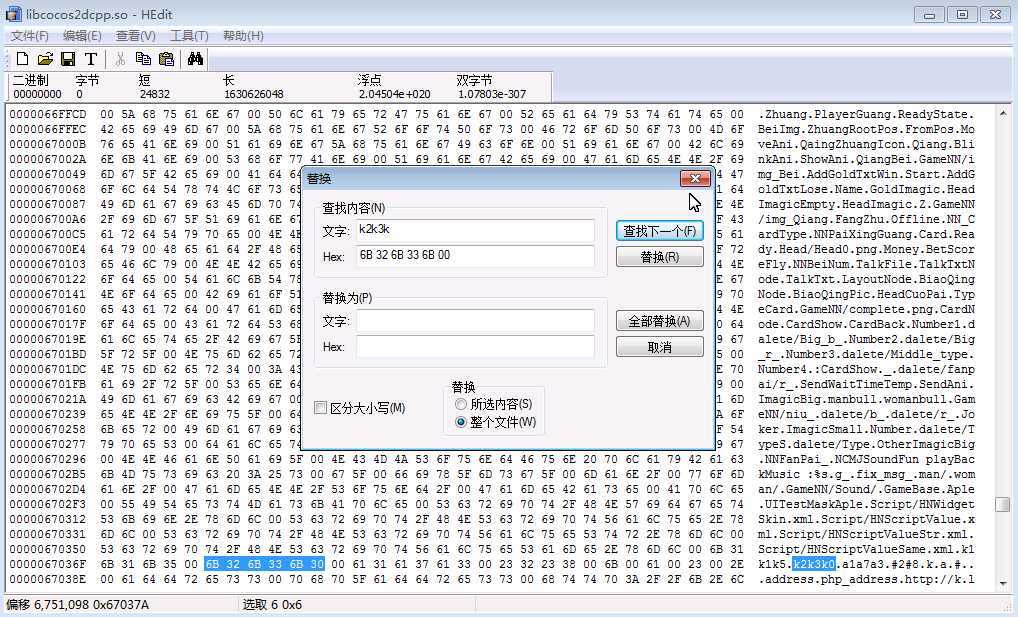This screenshot has height=617, width=1018.
Task: Open the 文件(F) menu
Action: 30,36
